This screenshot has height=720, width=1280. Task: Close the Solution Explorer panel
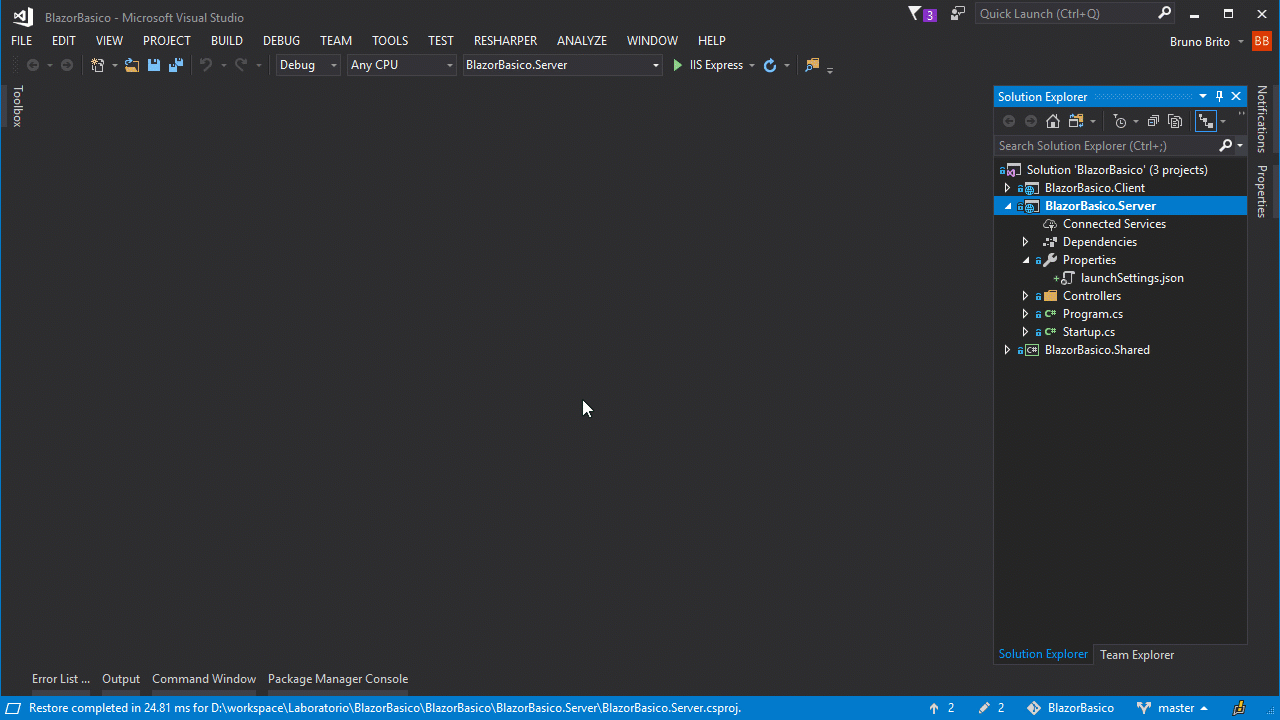tap(1236, 96)
